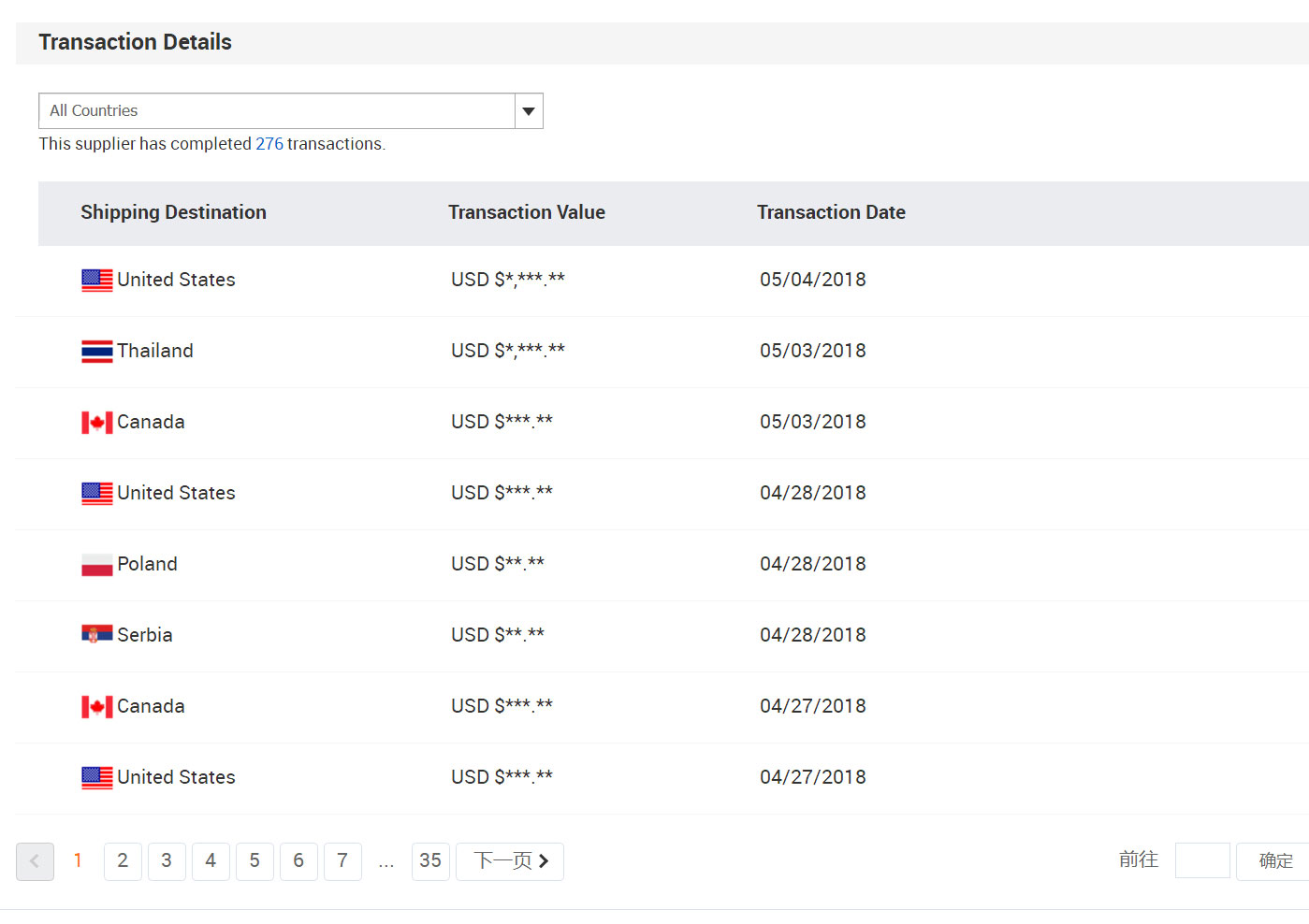The image size is (1309, 924).
Task: Click the Serbia flag icon
Action: (96, 635)
